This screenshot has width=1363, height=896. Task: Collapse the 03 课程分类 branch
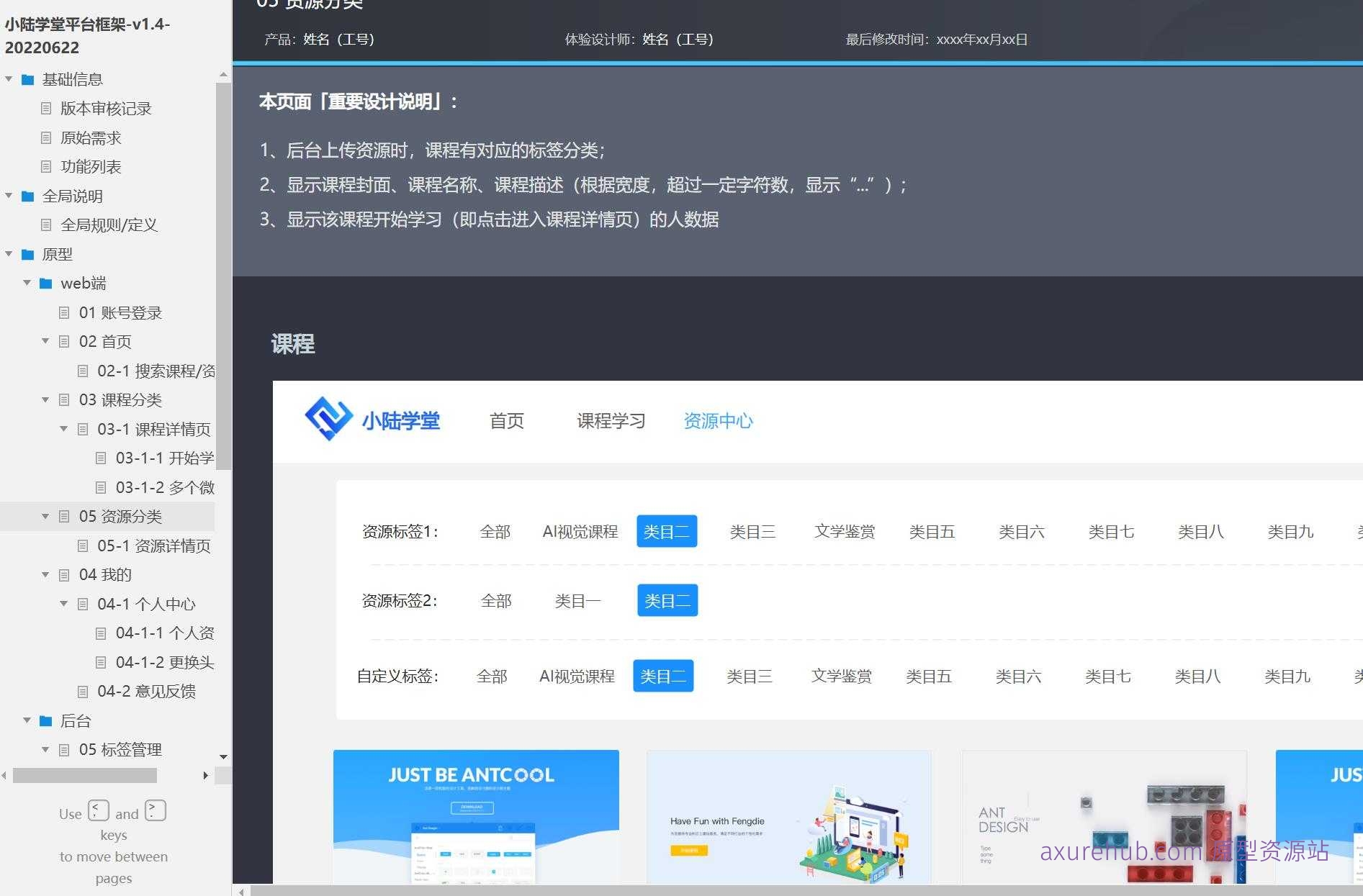tap(45, 399)
